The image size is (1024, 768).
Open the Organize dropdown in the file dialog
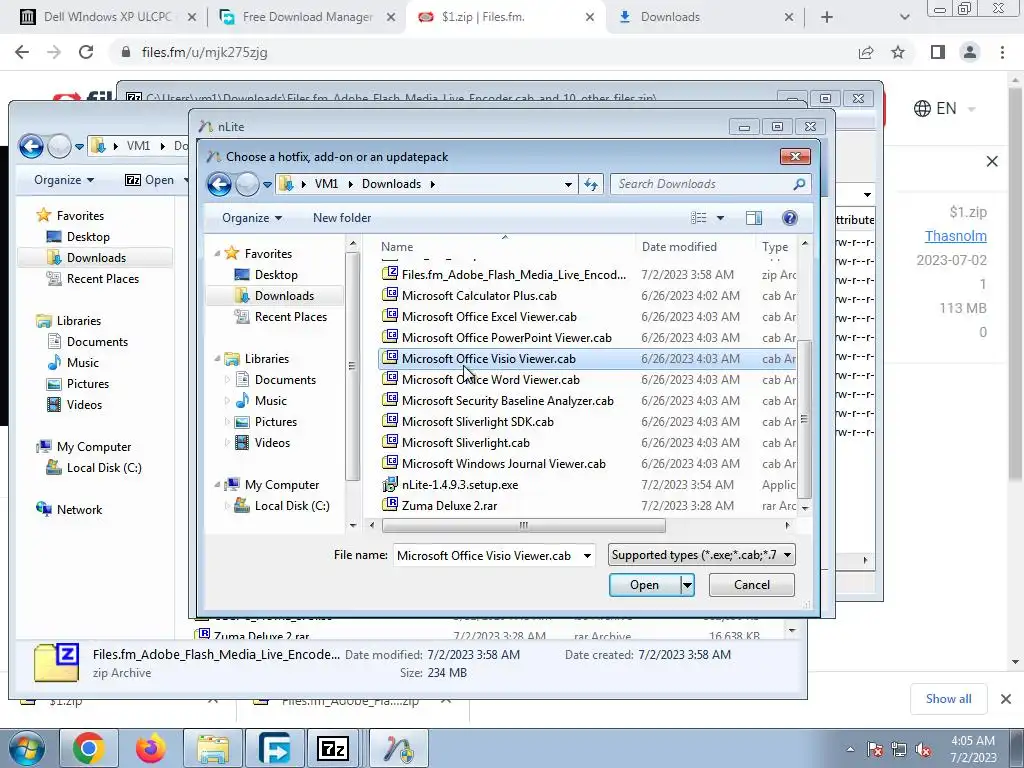(x=251, y=218)
